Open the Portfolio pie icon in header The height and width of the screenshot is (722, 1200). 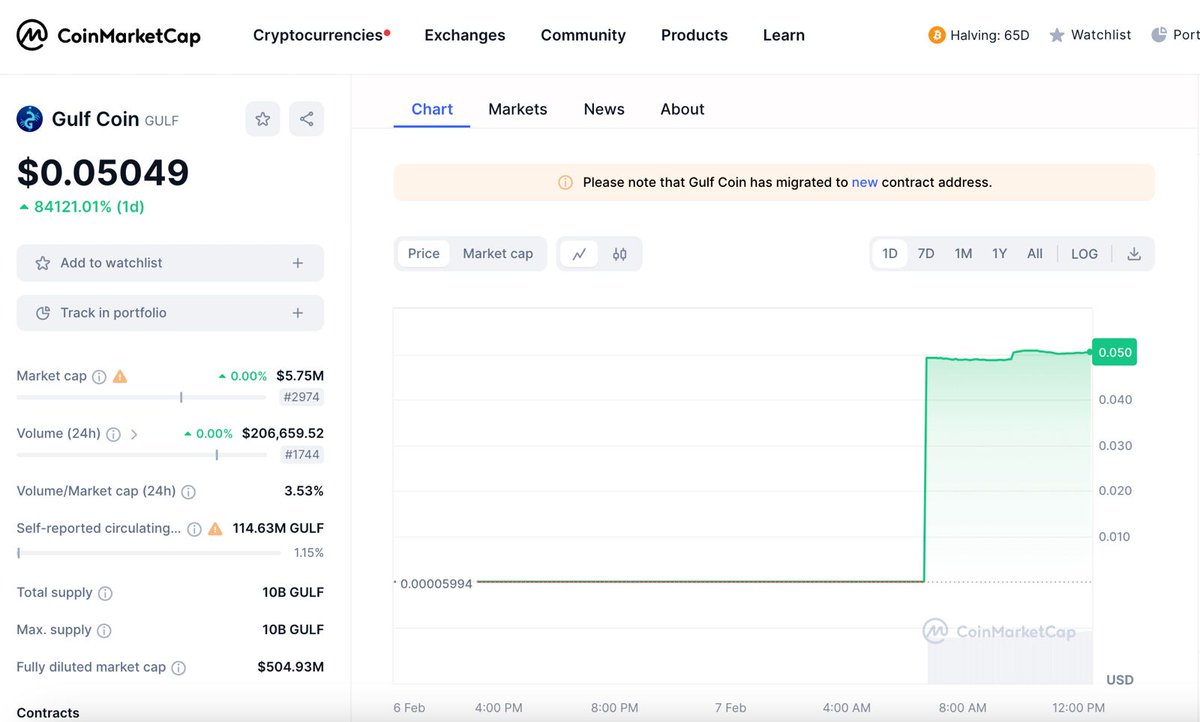tap(1159, 35)
